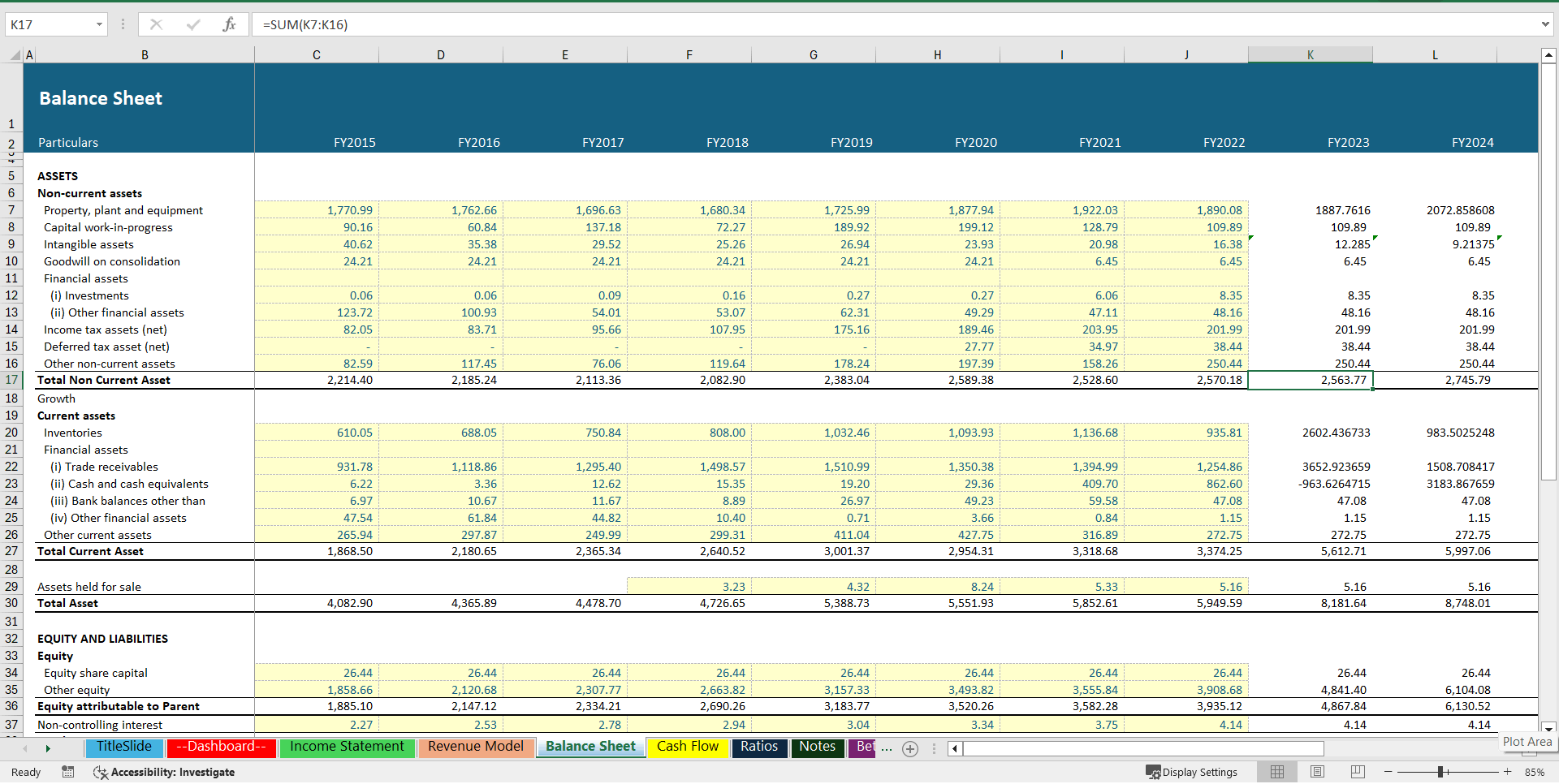
Task: Open the Cash Flow sheet tab
Action: (687, 747)
